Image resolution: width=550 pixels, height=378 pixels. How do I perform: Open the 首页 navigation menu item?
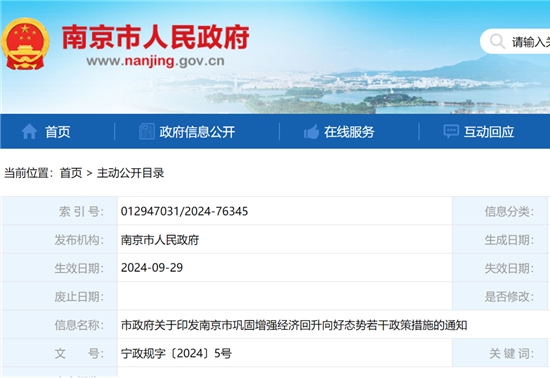(x=58, y=132)
